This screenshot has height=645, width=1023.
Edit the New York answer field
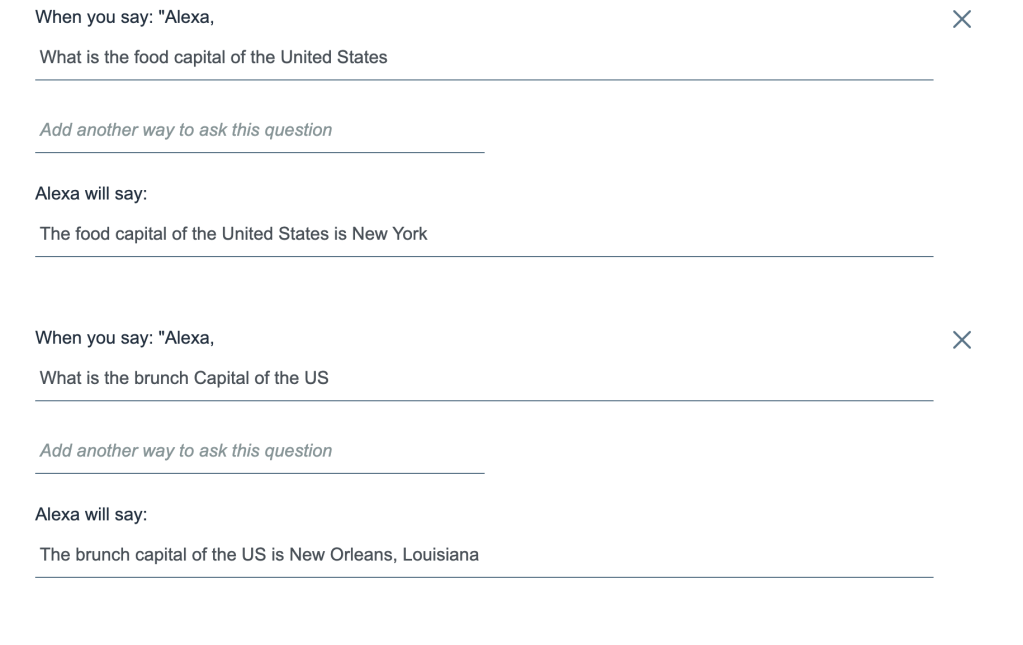pyautogui.click(x=484, y=235)
